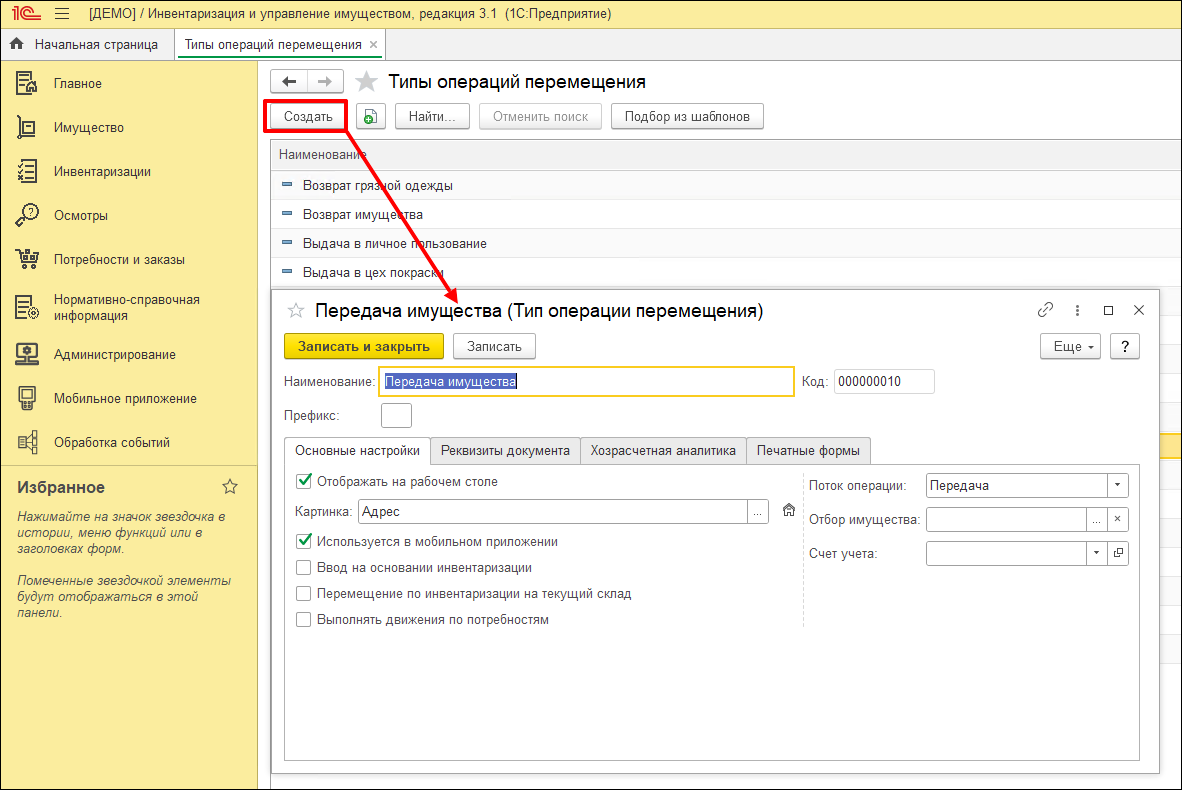Close the Типы операций перемещения tab
Screen dimensions: 1182x790
[373, 44]
